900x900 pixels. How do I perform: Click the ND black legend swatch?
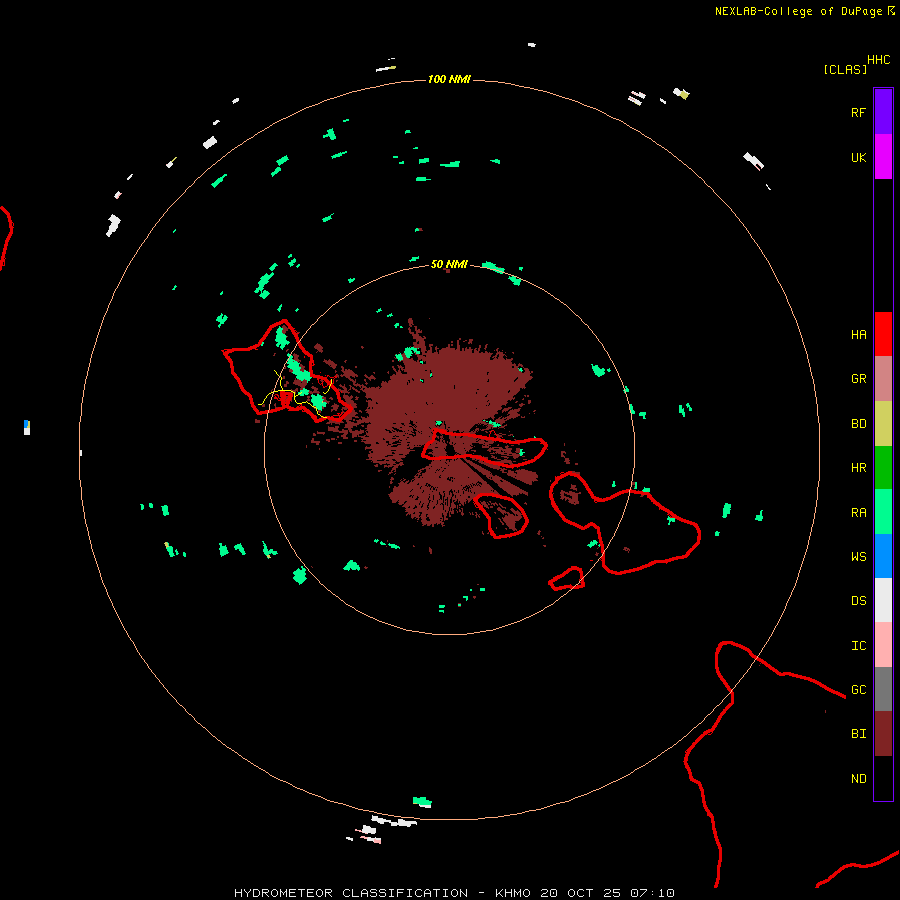(883, 778)
